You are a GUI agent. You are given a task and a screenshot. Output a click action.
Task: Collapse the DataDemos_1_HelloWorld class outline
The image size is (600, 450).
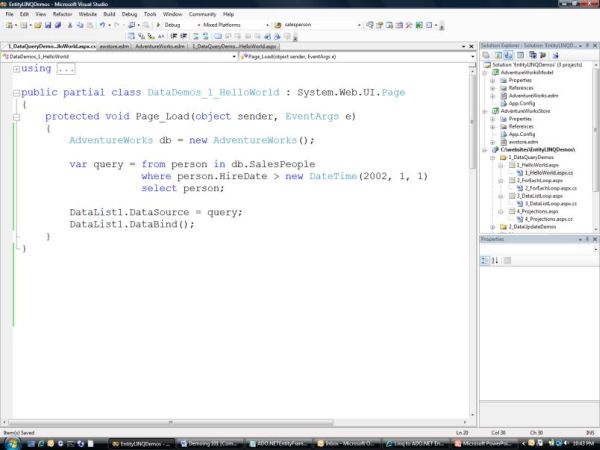click(x=16, y=93)
